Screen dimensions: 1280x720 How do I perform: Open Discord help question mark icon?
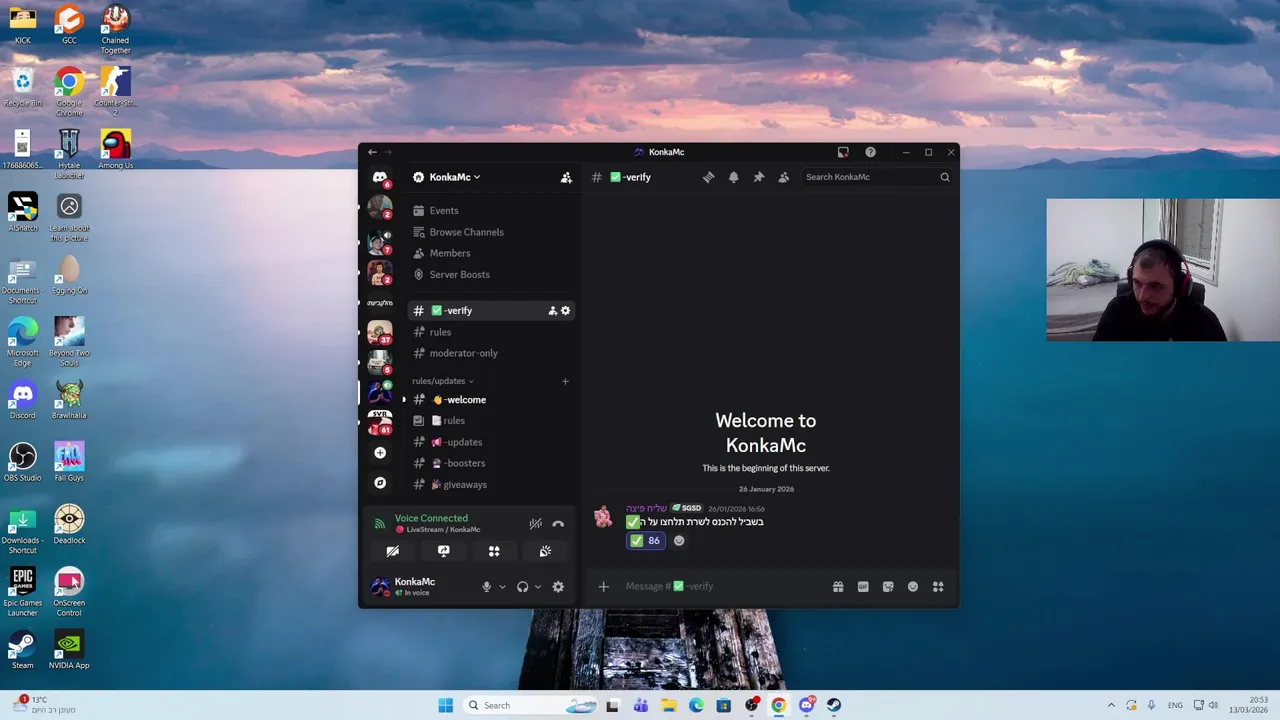[x=870, y=152]
